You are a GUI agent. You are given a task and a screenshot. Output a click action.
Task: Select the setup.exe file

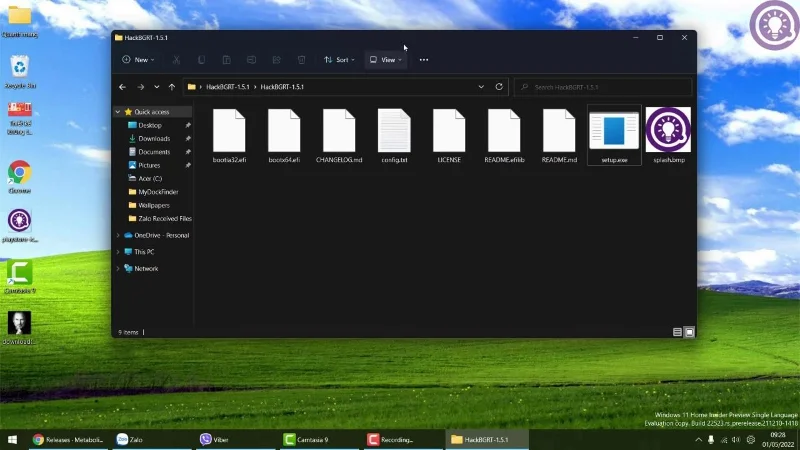tap(614, 135)
